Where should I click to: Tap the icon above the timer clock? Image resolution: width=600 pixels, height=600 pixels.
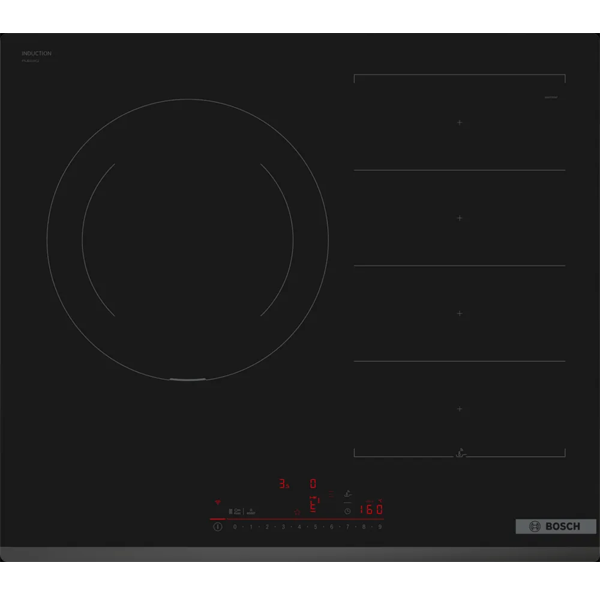coord(347,493)
